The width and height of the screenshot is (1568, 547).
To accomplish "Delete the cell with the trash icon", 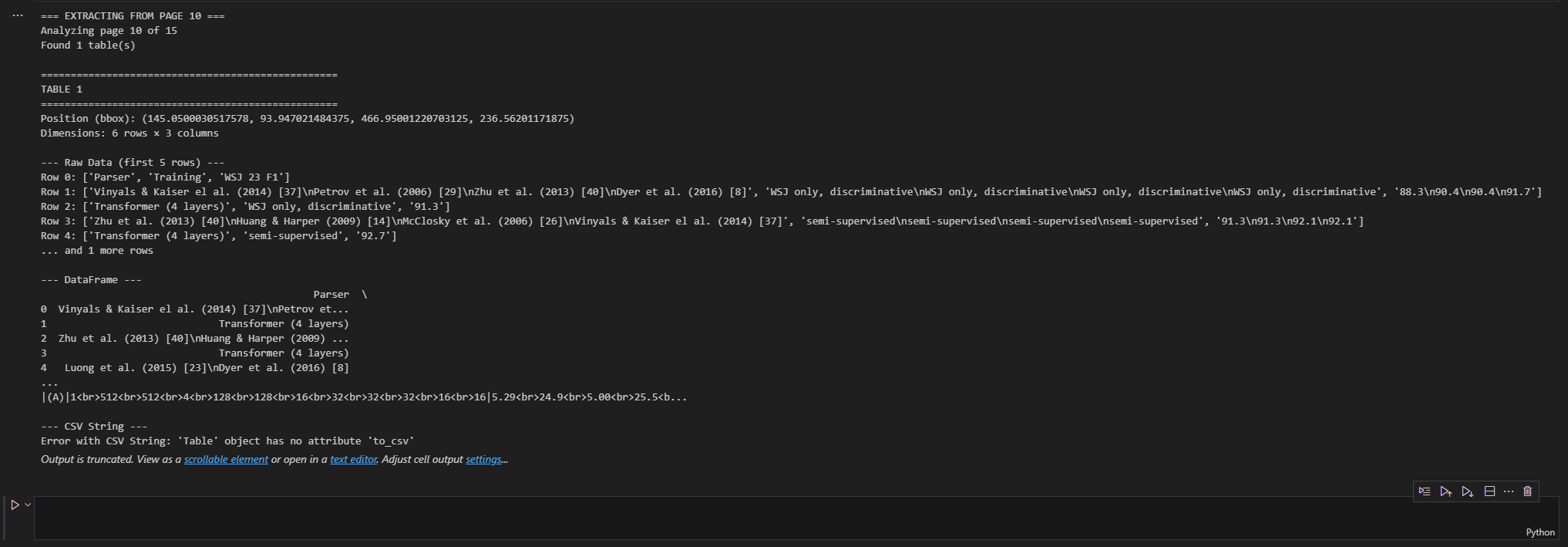I will coord(1528,491).
